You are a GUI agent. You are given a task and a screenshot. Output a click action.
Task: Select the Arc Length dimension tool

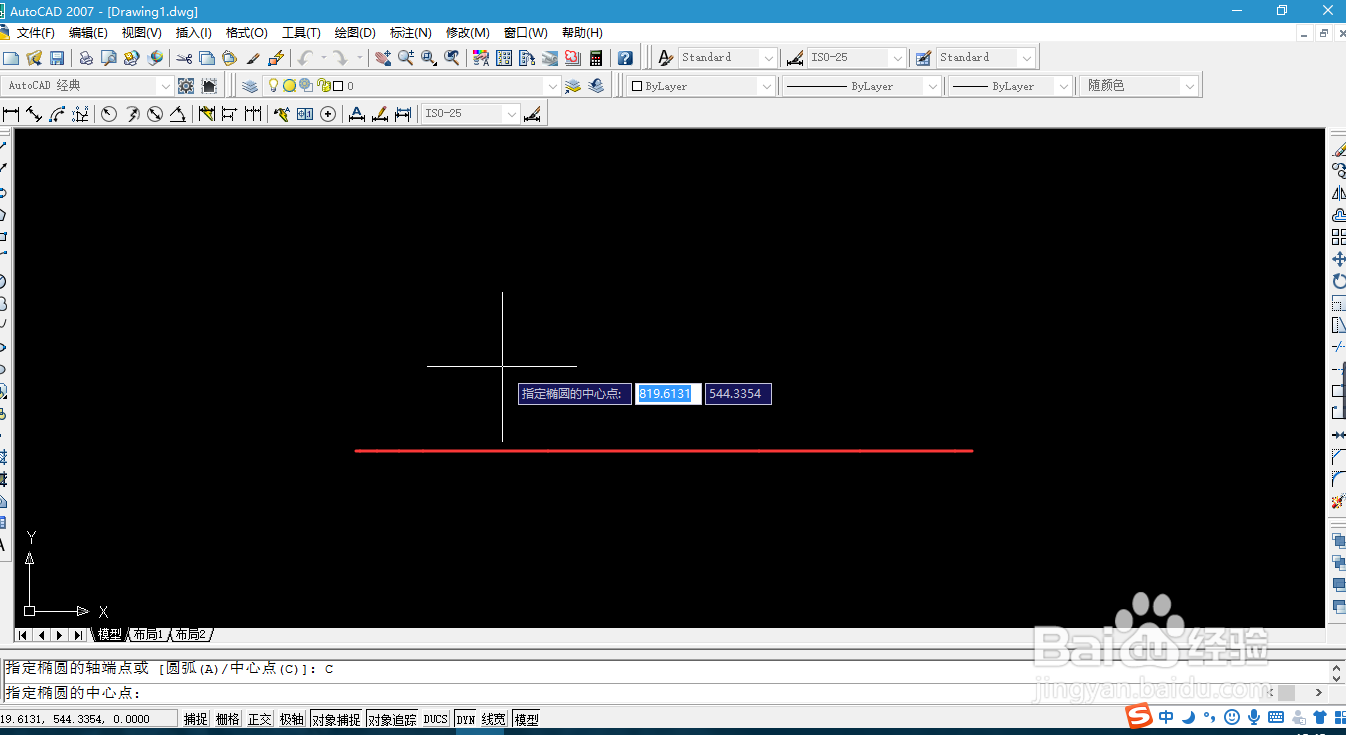coord(57,114)
